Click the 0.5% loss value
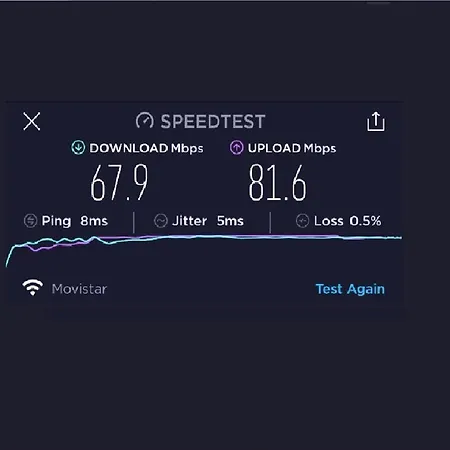This screenshot has height=450, width=450. (x=365, y=221)
